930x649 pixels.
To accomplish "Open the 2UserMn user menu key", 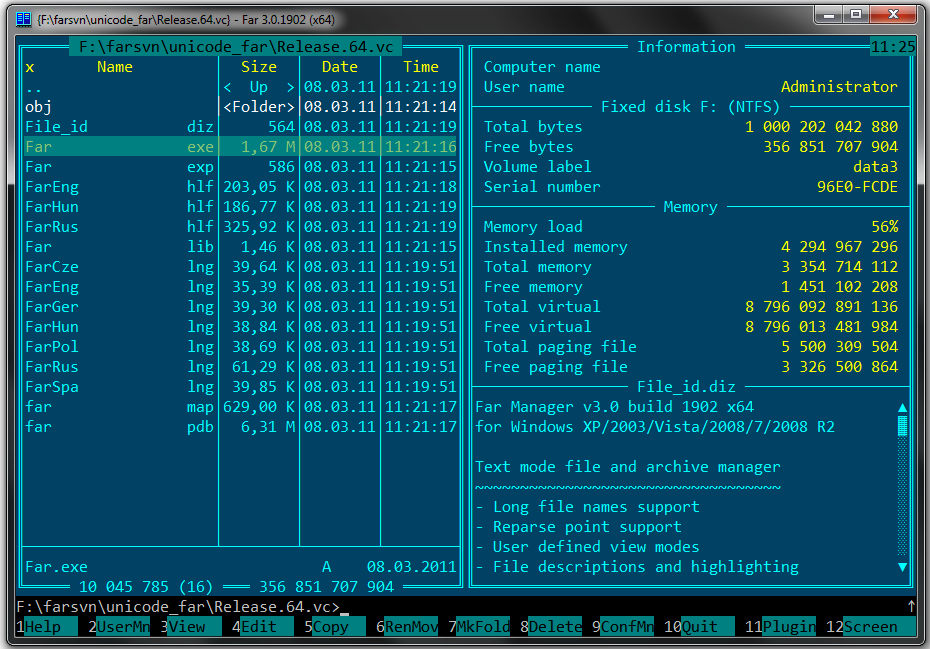I will click(119, 626).
